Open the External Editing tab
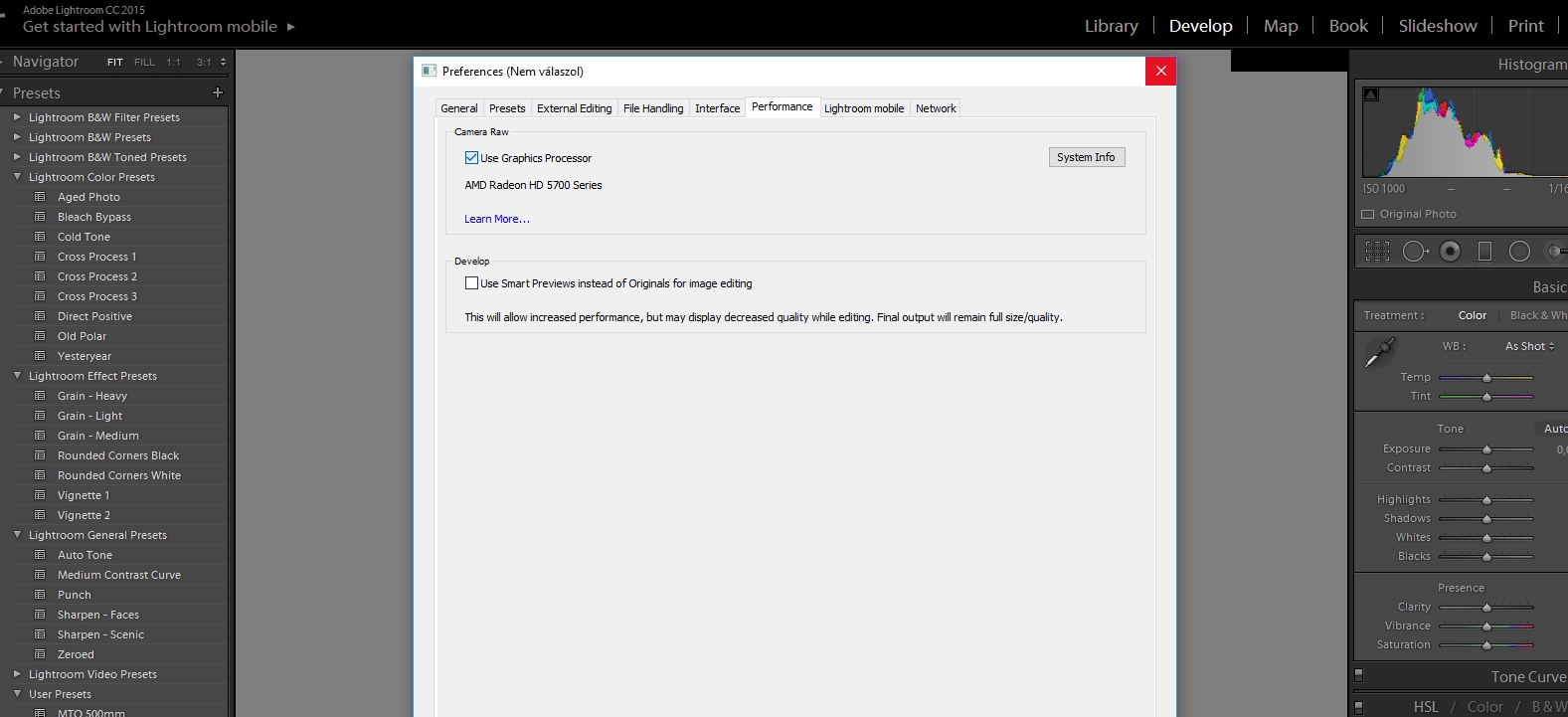The height and width of the screenshot is (717, 1568). point(575,108)
